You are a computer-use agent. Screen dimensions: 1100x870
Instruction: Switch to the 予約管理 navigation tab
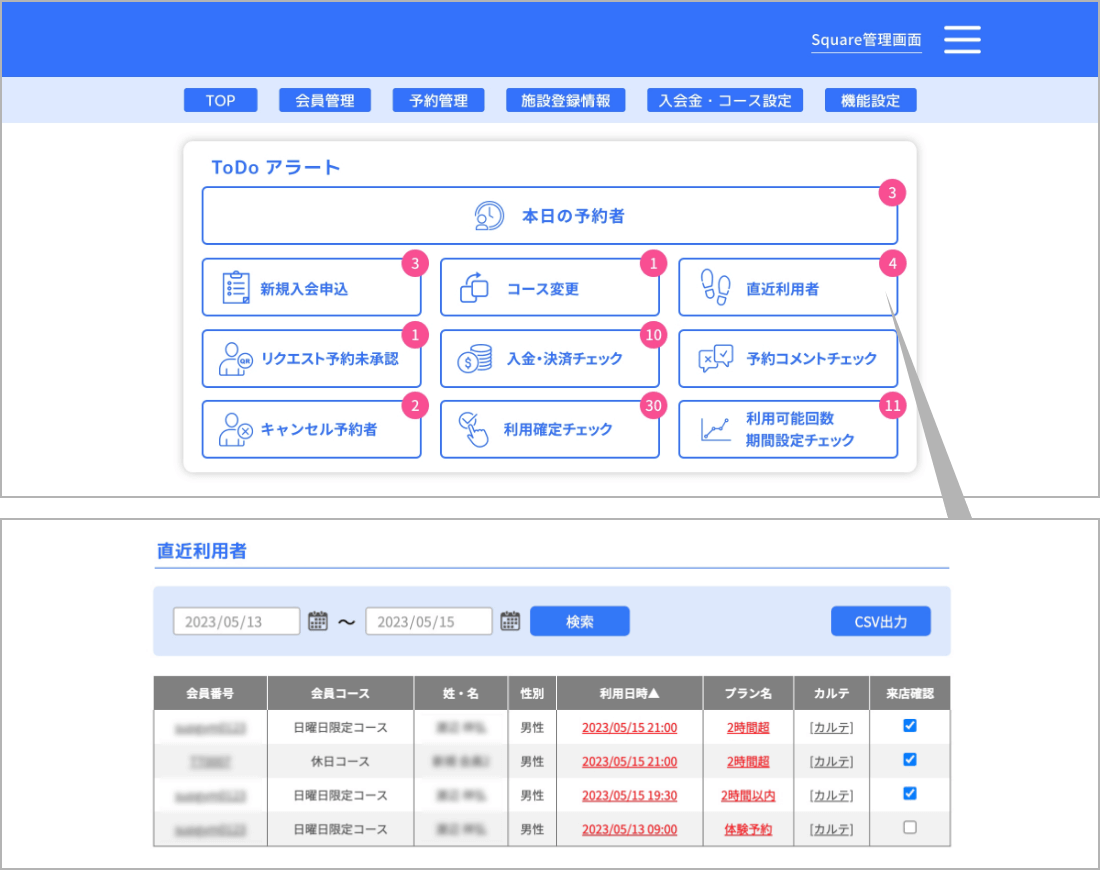tap(438, 100)
